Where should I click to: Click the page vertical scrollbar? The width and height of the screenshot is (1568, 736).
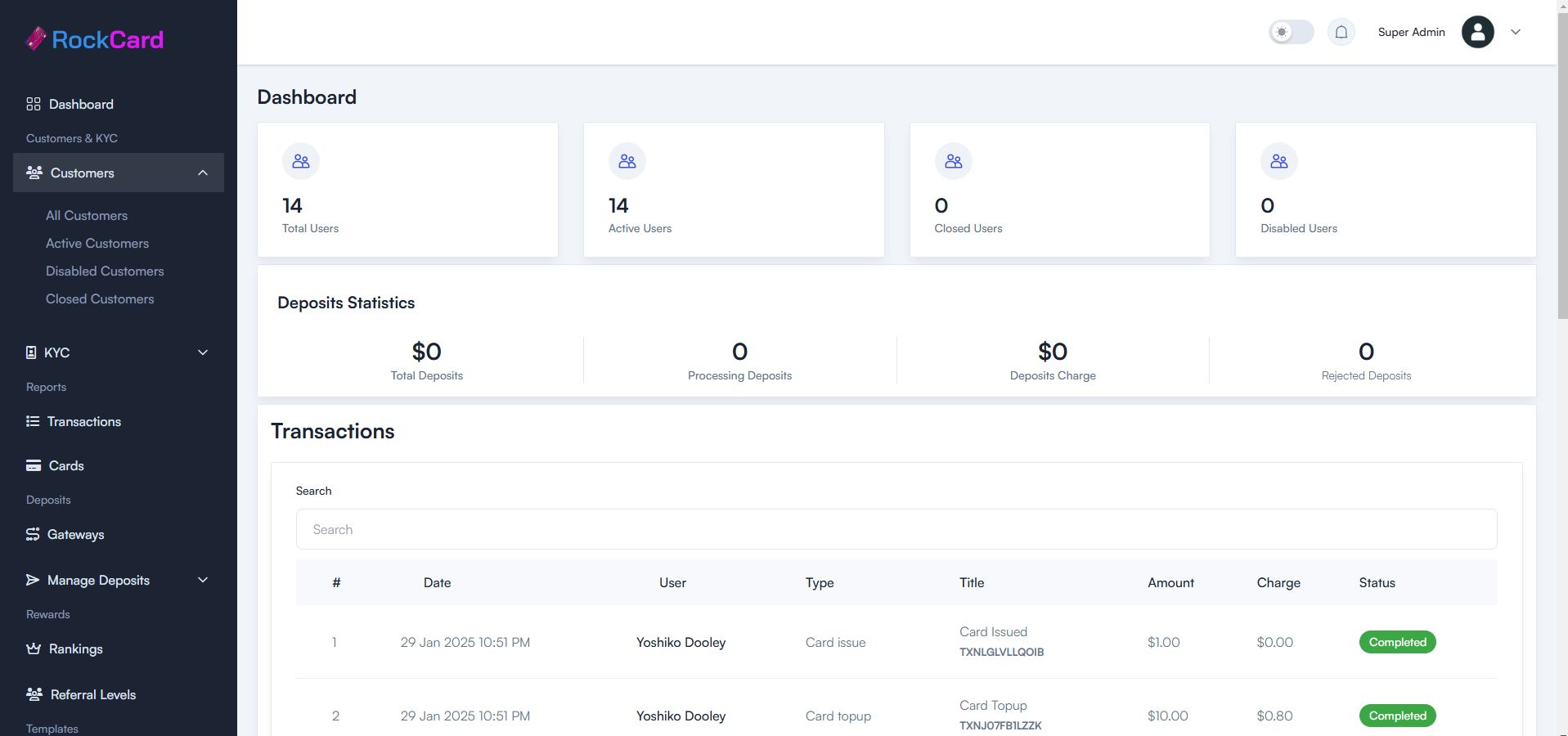pyautogui.click(x=1561, y=164)
